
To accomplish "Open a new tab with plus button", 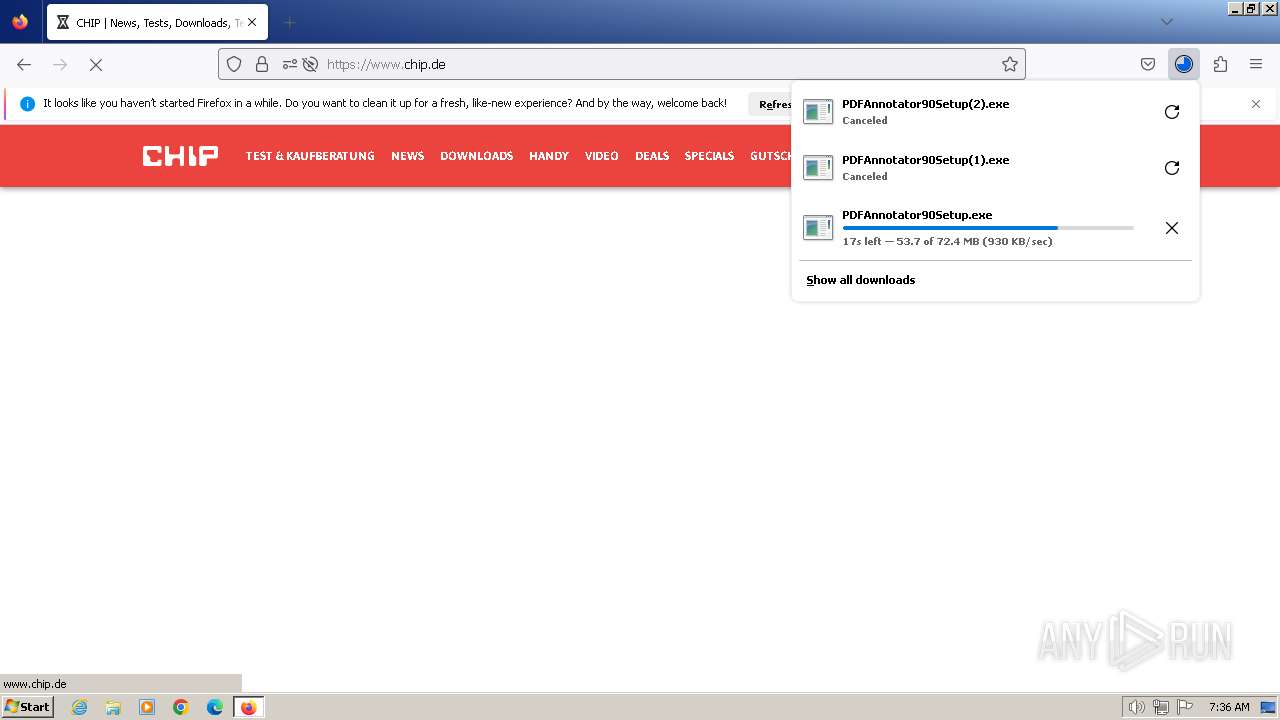I will 289,22.
